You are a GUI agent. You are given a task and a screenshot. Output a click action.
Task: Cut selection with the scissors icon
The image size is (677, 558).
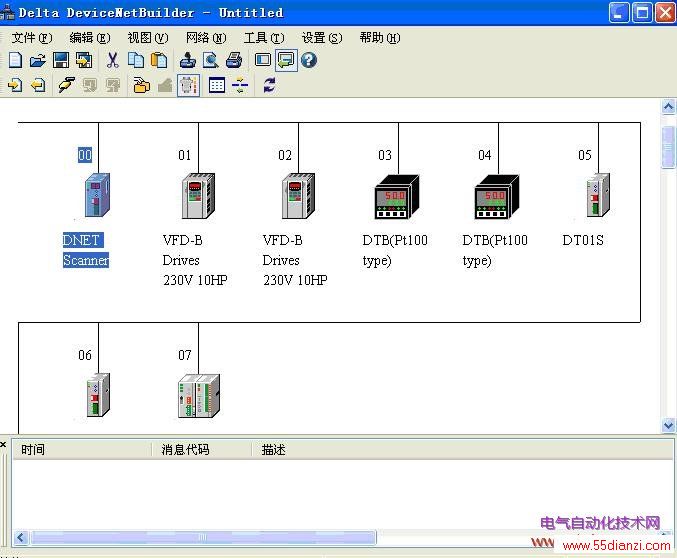pos(113,60)
